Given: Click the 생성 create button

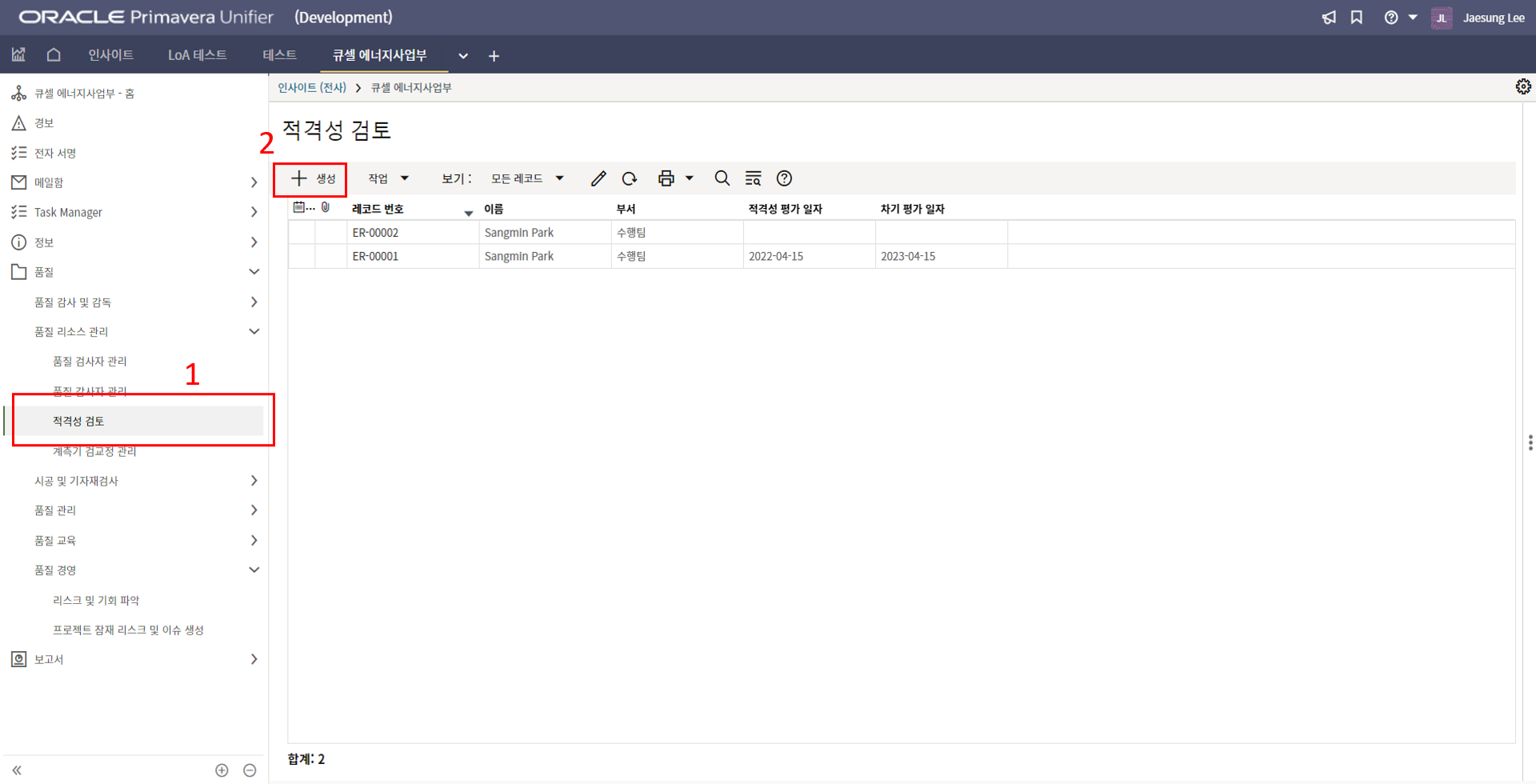Looking at the screenshot, I should pyautogui.click(x=312, y=178).
